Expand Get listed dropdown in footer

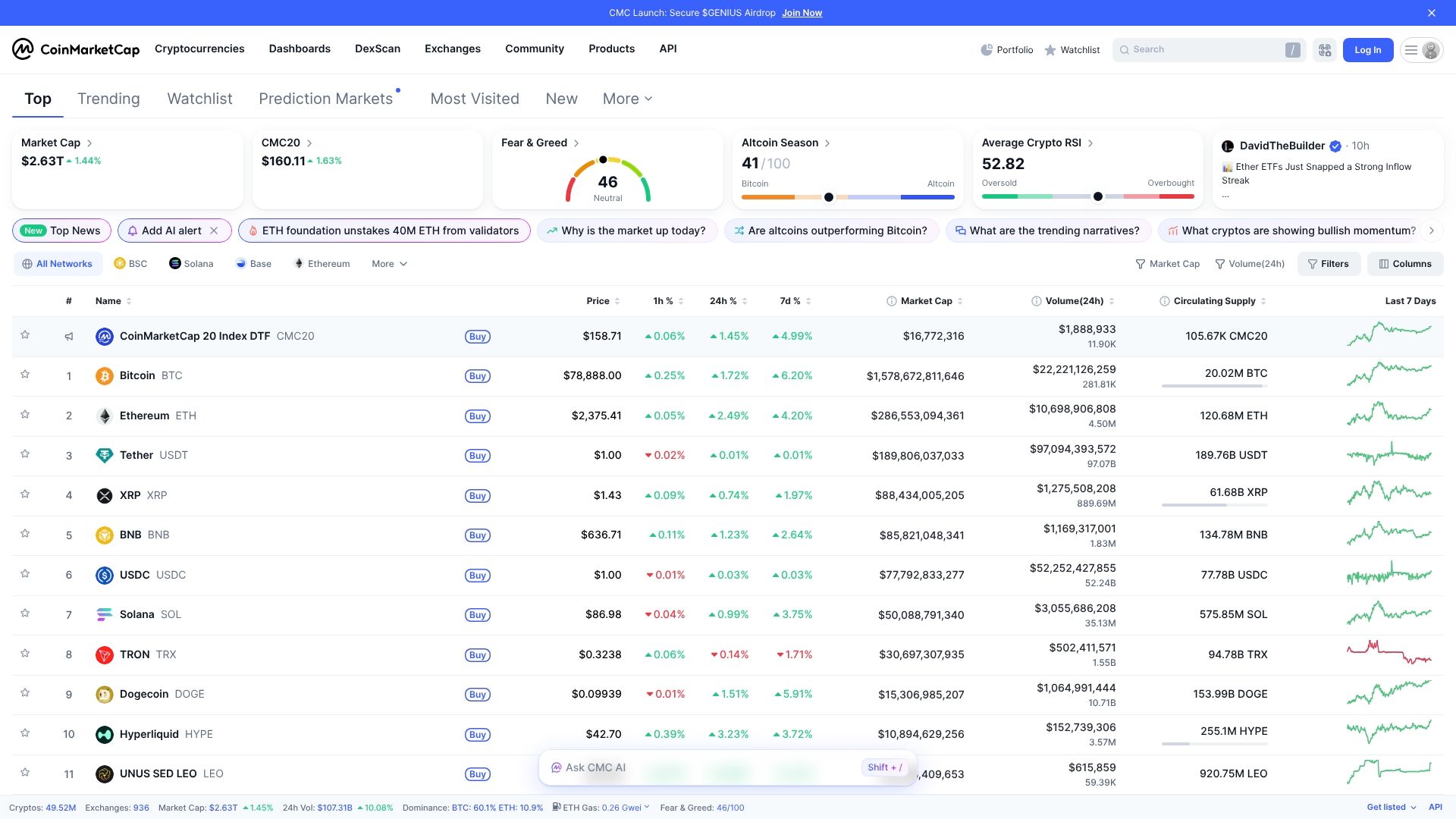(x=1392, y=808)
